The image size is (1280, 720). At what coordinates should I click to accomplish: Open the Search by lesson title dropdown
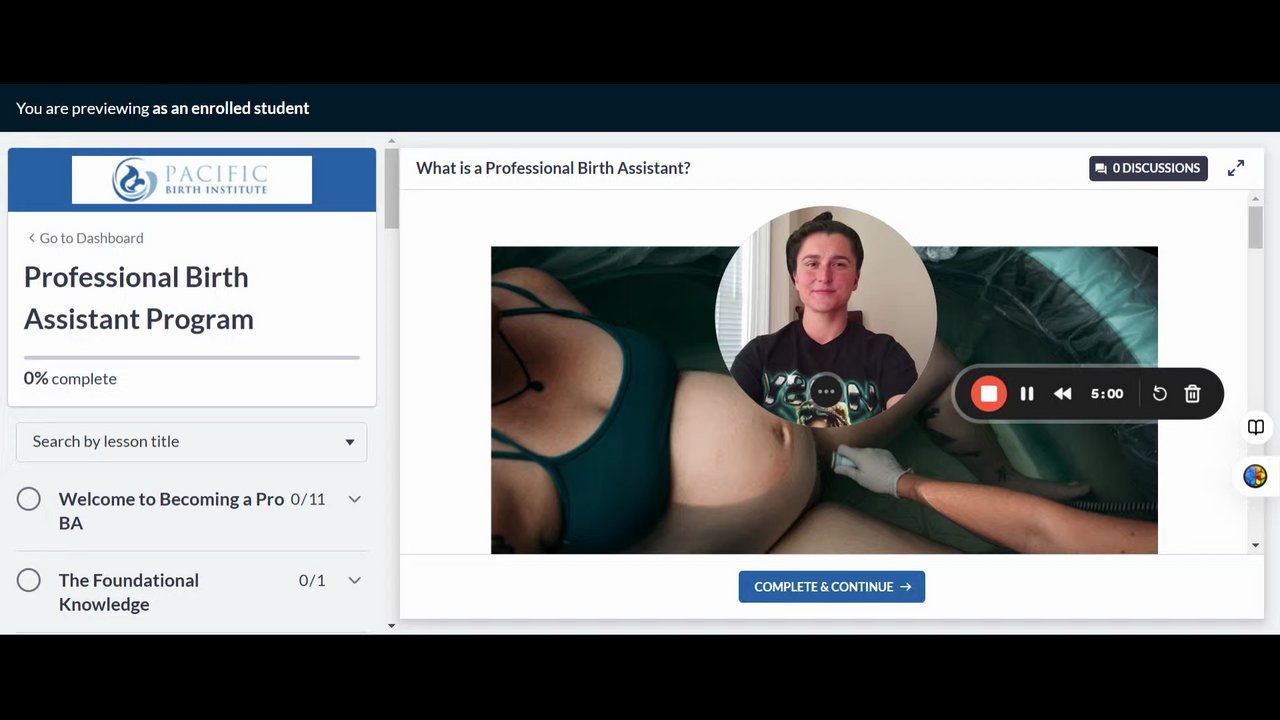pyautogui.click(x=192, y=442)
